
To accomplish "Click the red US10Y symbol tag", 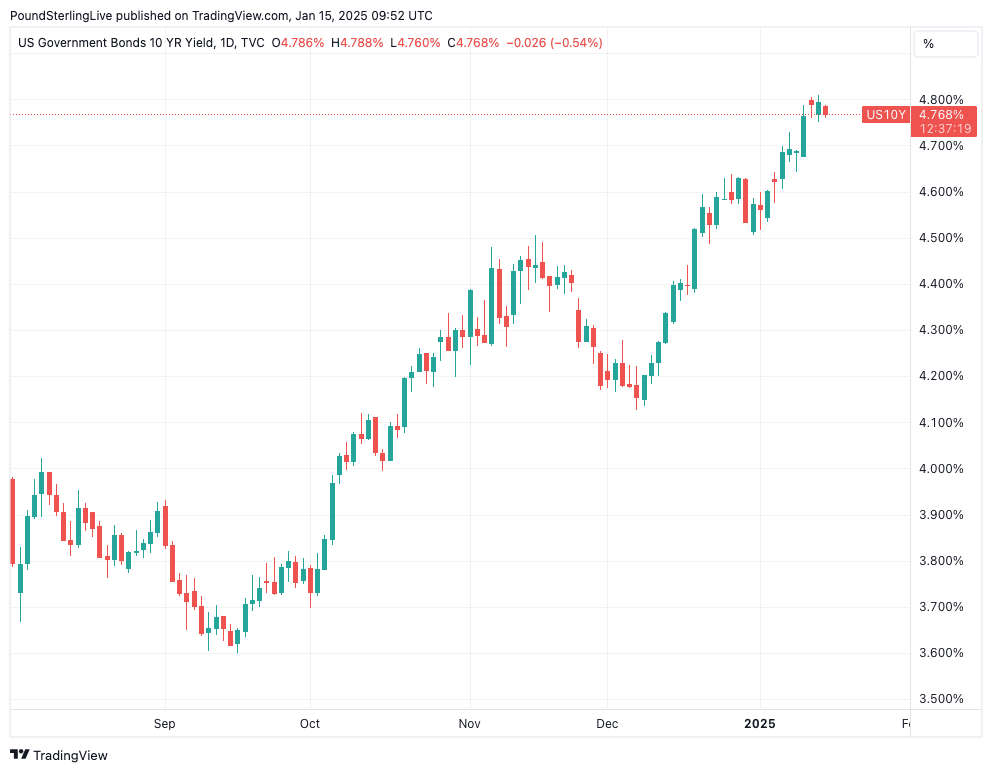I will [x=885, y=115].
